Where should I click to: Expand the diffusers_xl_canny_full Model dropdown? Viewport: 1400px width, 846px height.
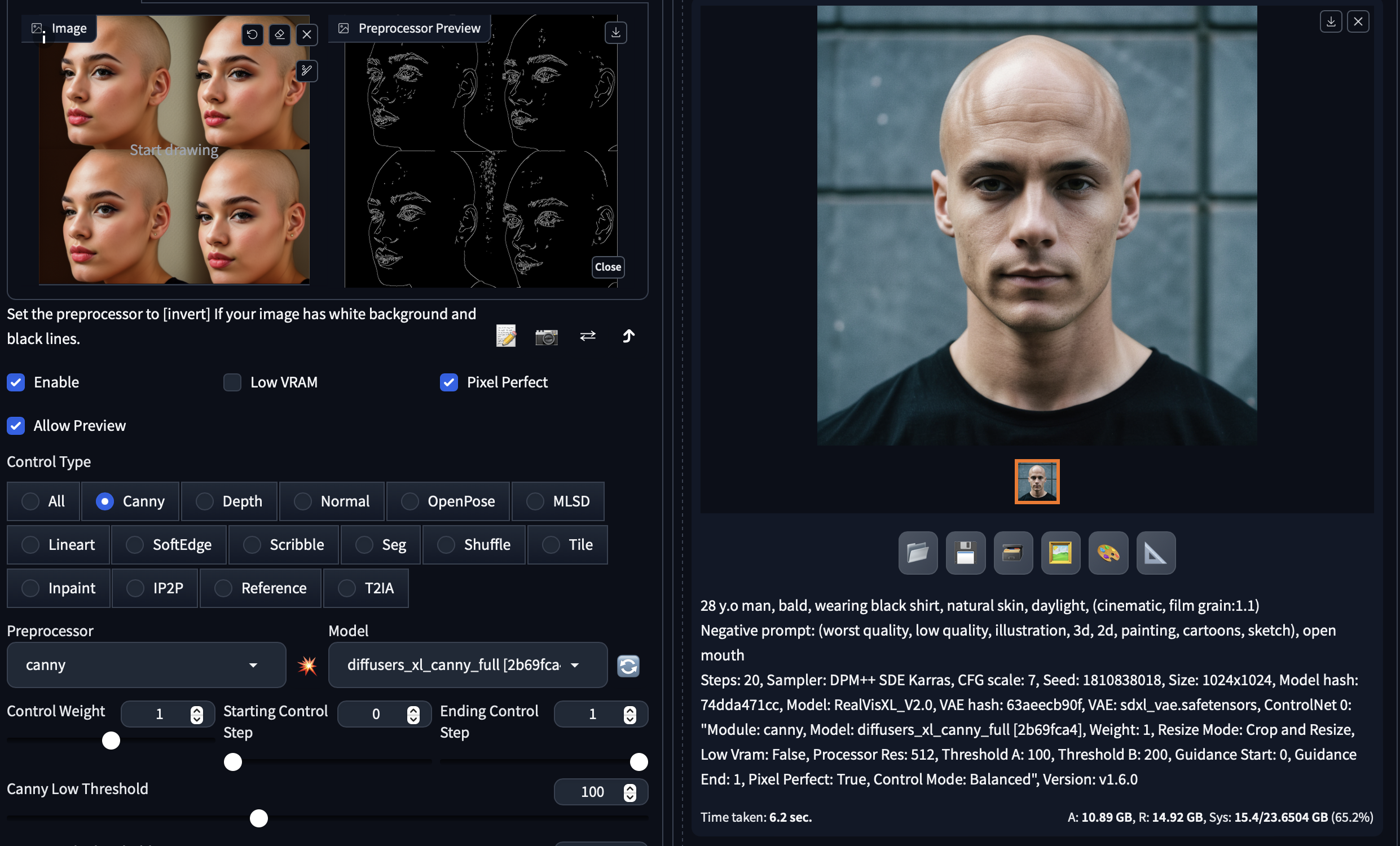tap(467, 665)
